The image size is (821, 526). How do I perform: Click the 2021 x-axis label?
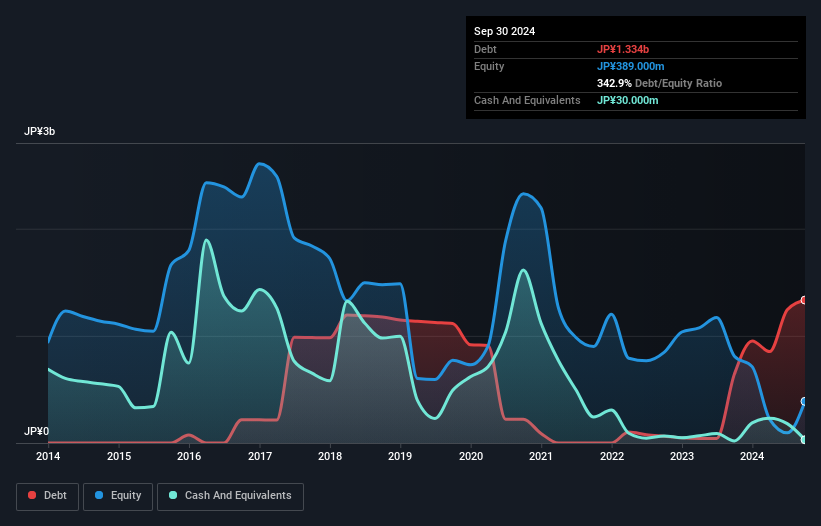[x=541, y=456]
